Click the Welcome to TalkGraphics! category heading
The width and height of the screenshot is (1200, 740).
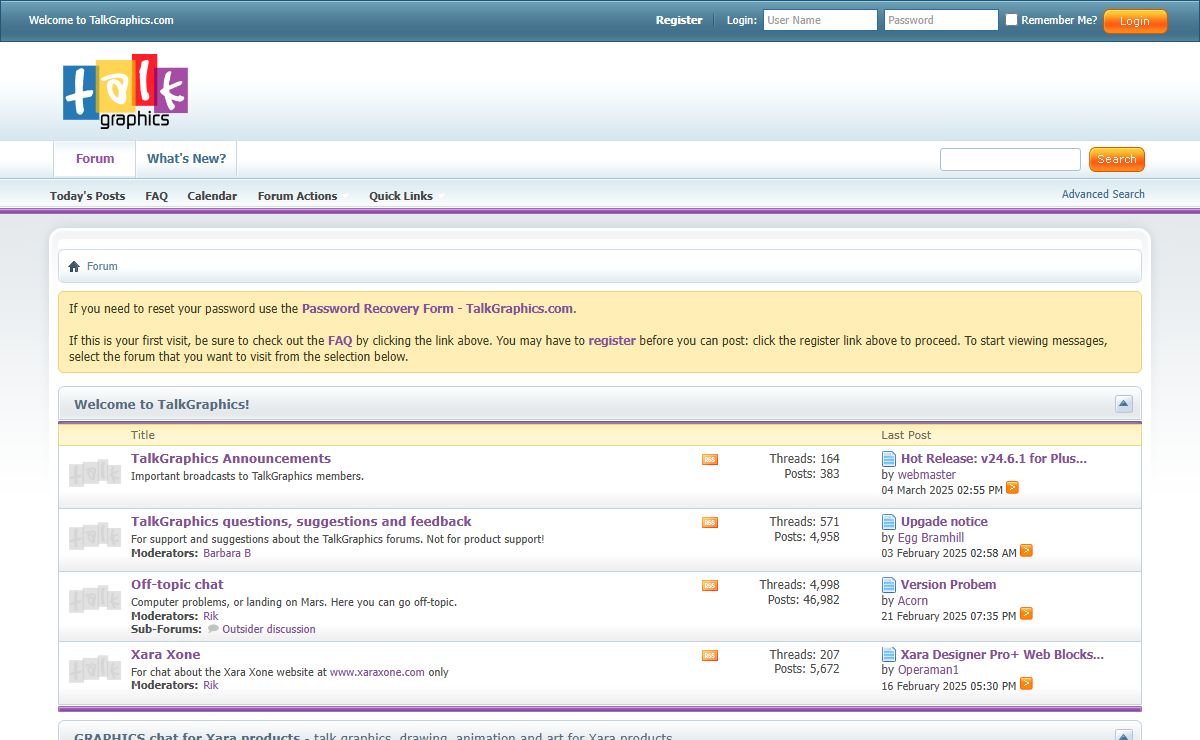click(161, 404)
